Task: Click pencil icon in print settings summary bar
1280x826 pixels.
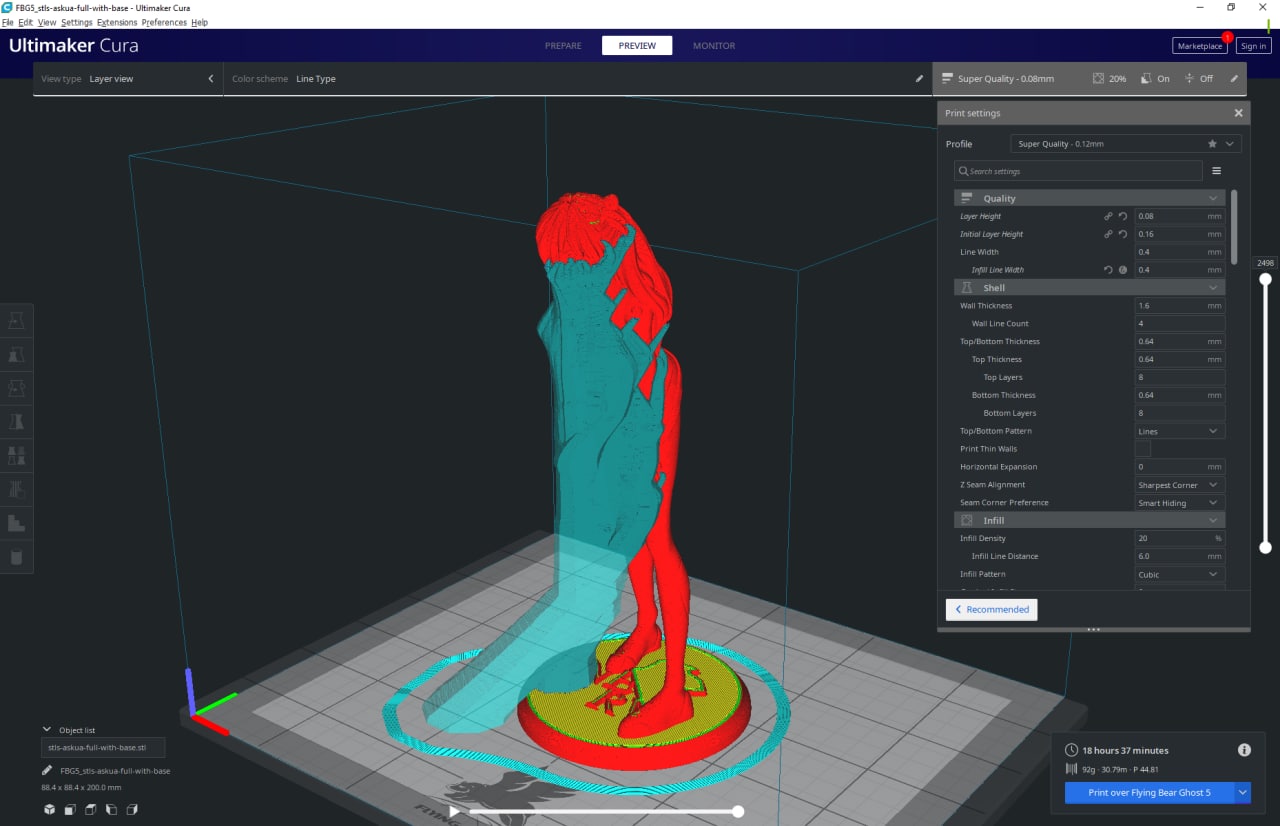Action: tap(1234, 79)
